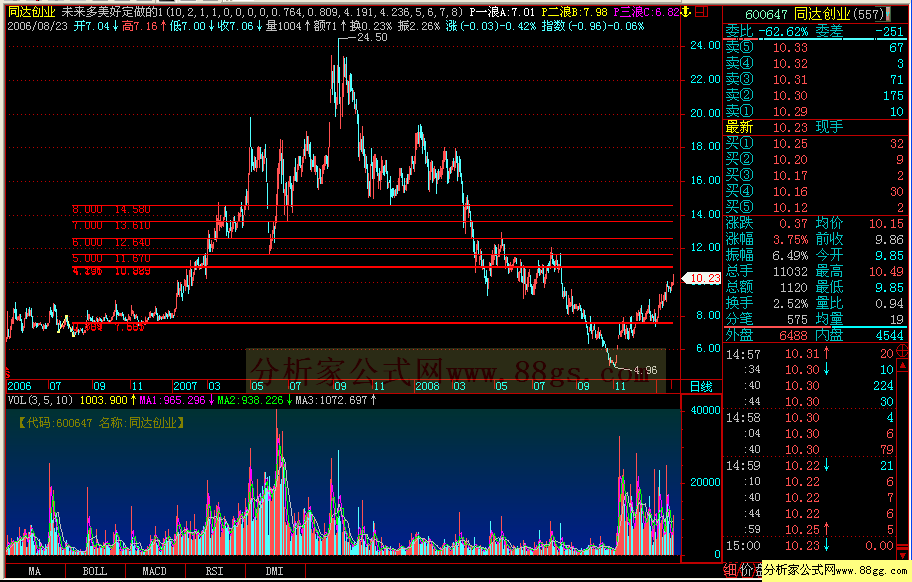This screenshot has height=582, width=912.
Task: Click the tick list scroll-up arrow
Action: [902, 365]
